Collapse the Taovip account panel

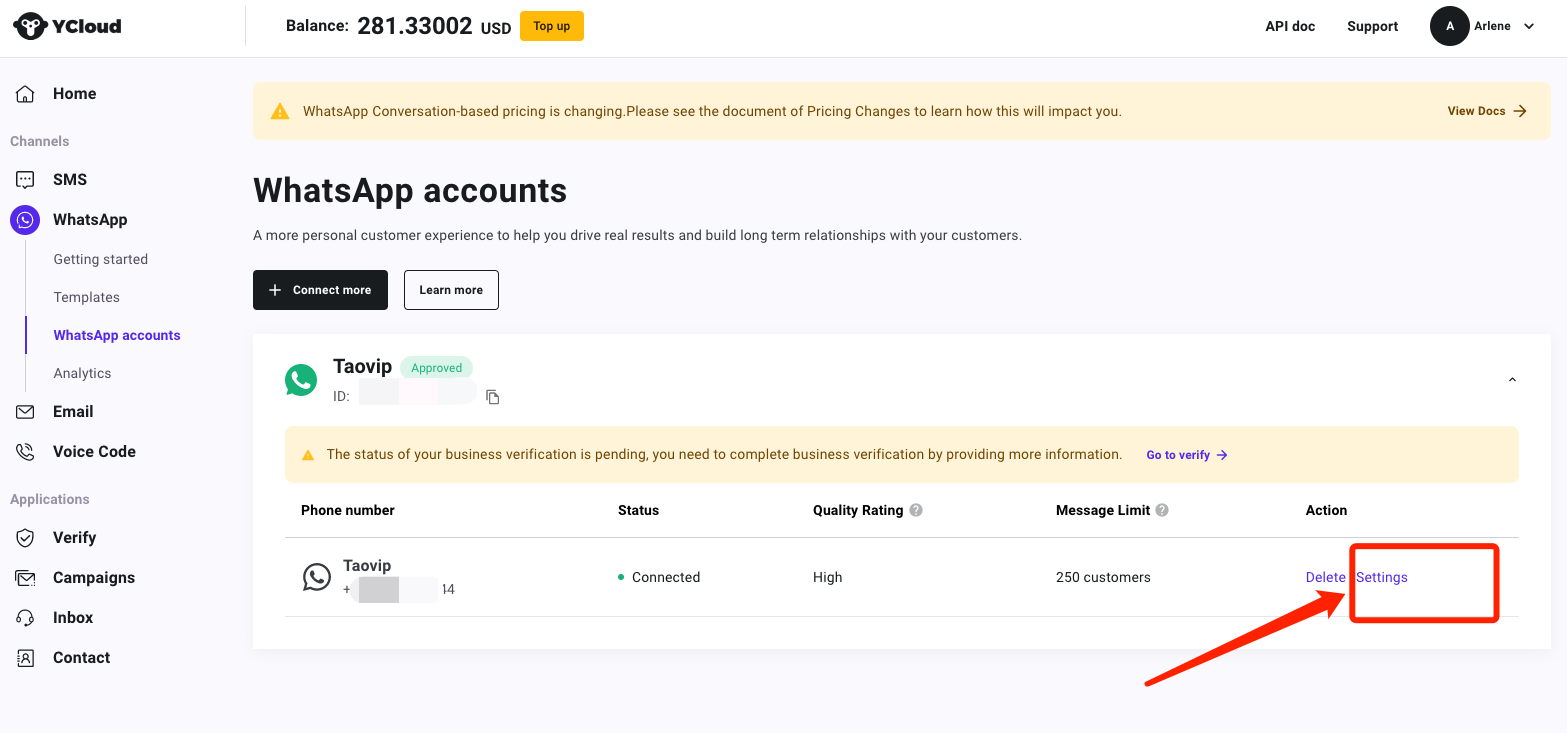[1512, 380]
